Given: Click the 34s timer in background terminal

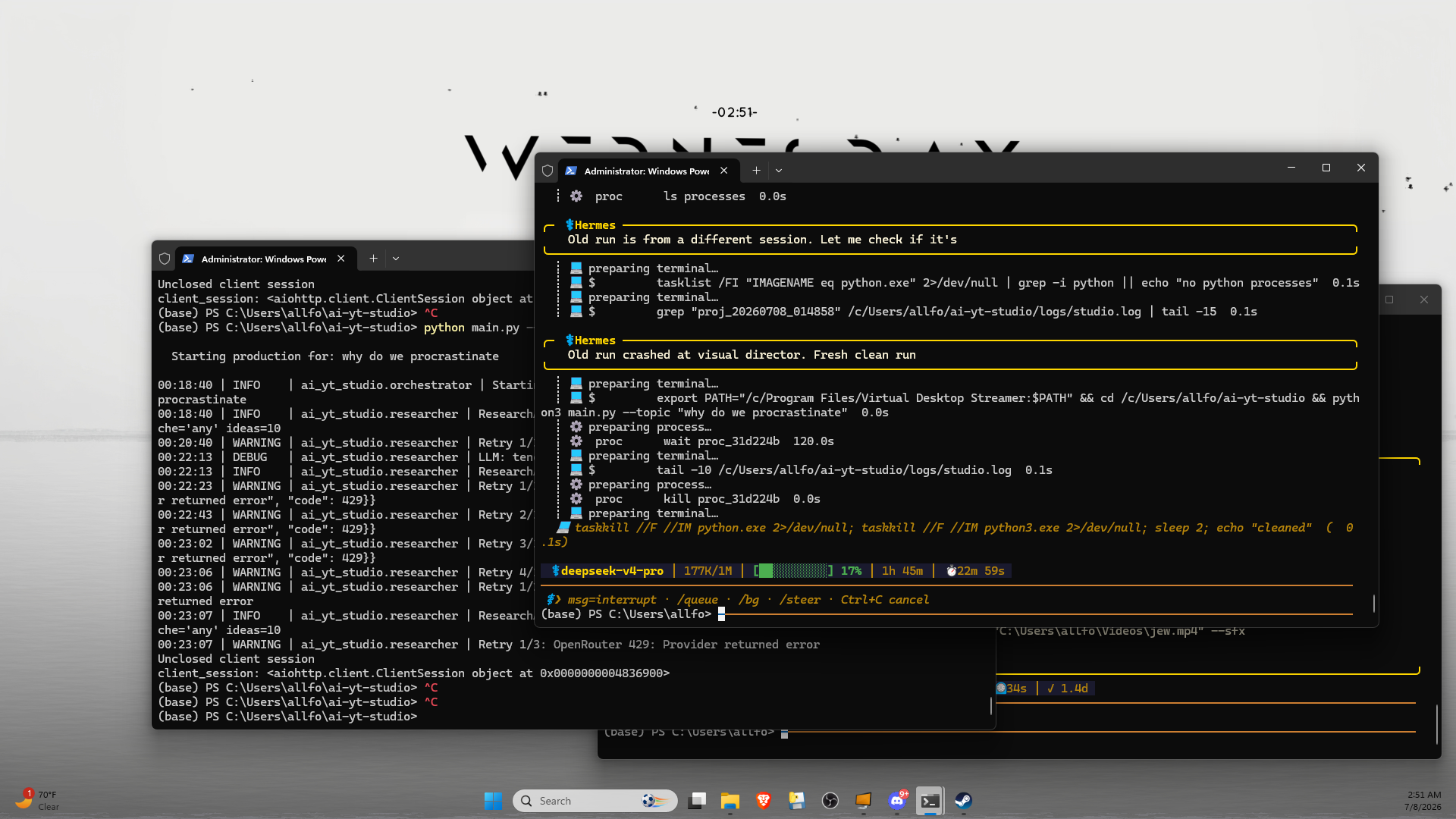Looking at the screenshot, I should point(1012,689).
